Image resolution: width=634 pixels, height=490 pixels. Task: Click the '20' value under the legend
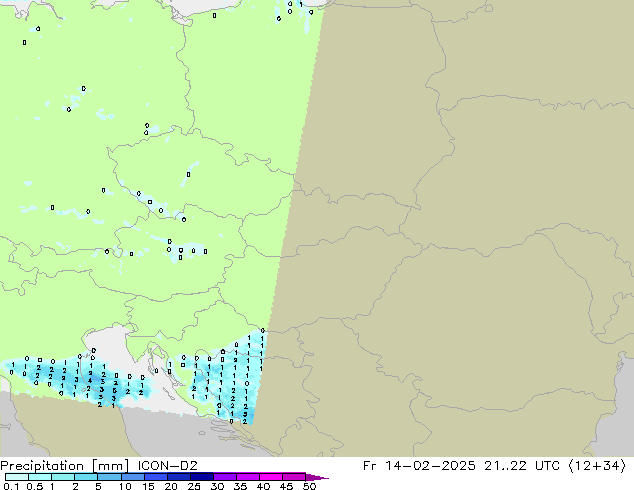pyautogui.click(x=170, y=486)
